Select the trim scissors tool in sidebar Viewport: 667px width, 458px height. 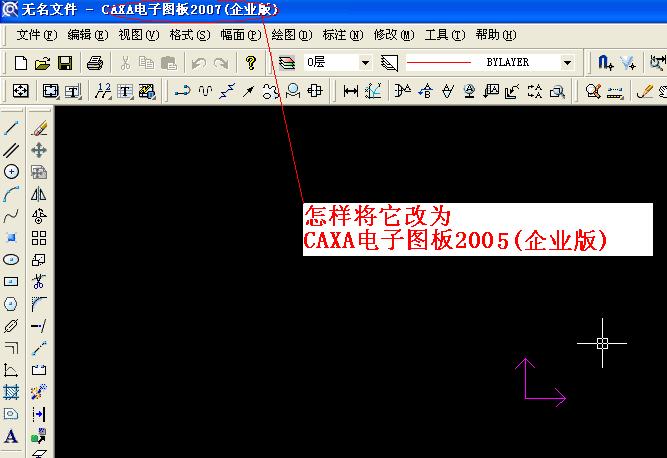coord(39,282)
